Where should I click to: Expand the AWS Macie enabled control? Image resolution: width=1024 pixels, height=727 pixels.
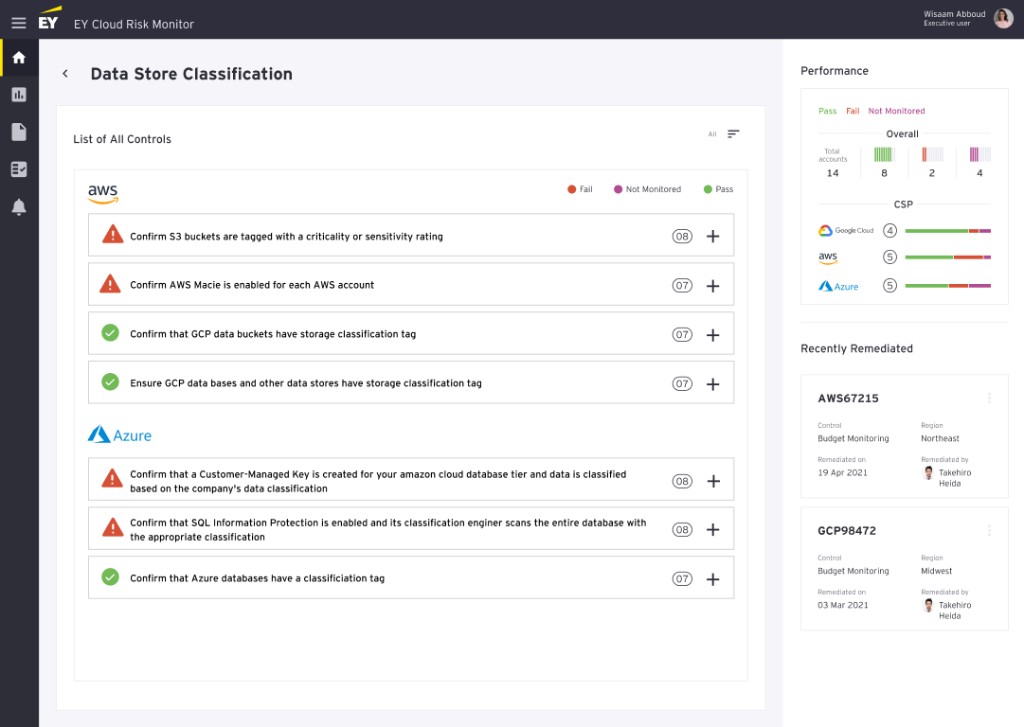pyautogui.click(x=713, y=285)
